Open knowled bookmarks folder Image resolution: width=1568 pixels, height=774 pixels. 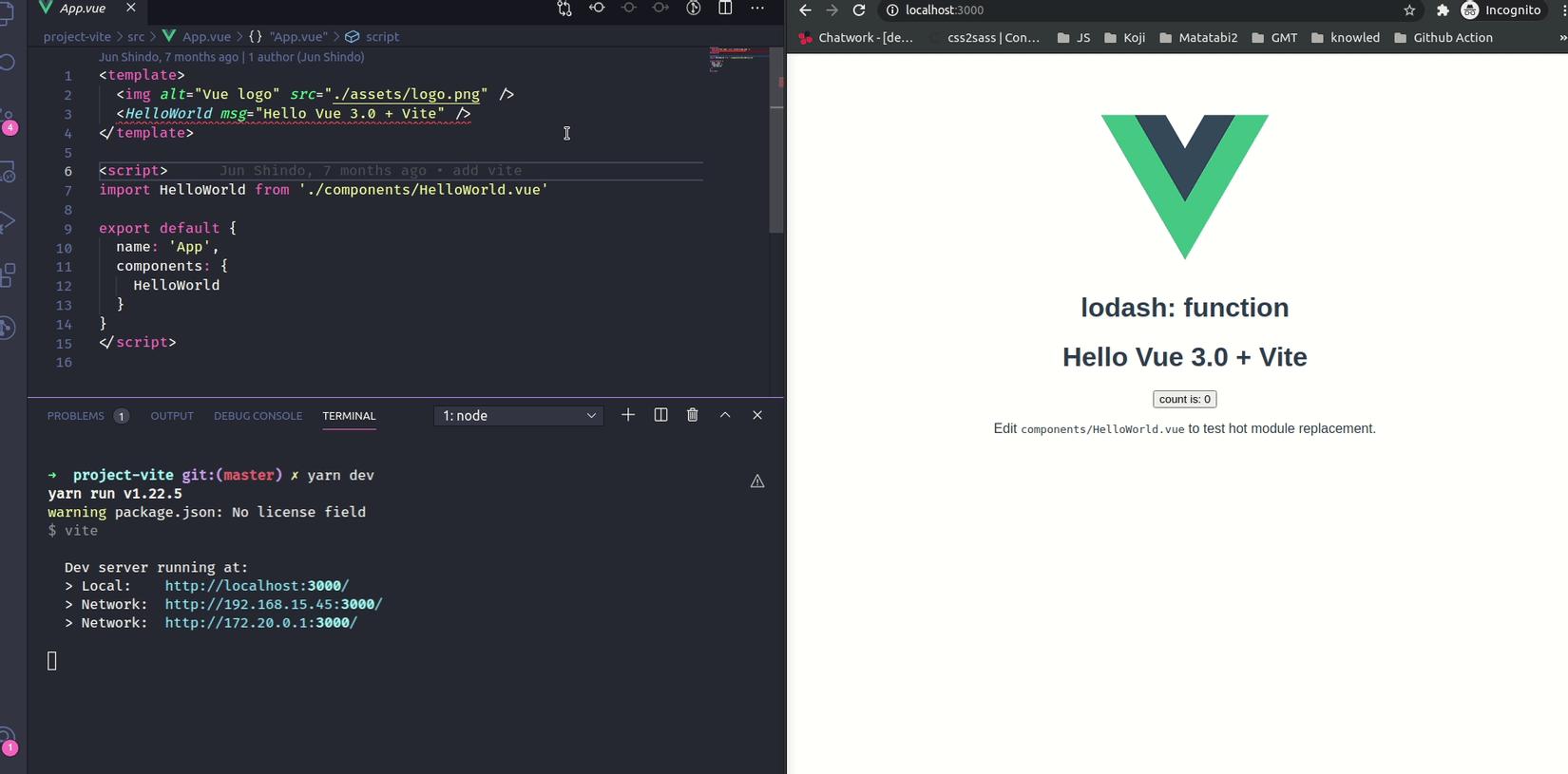(1346, 38)
